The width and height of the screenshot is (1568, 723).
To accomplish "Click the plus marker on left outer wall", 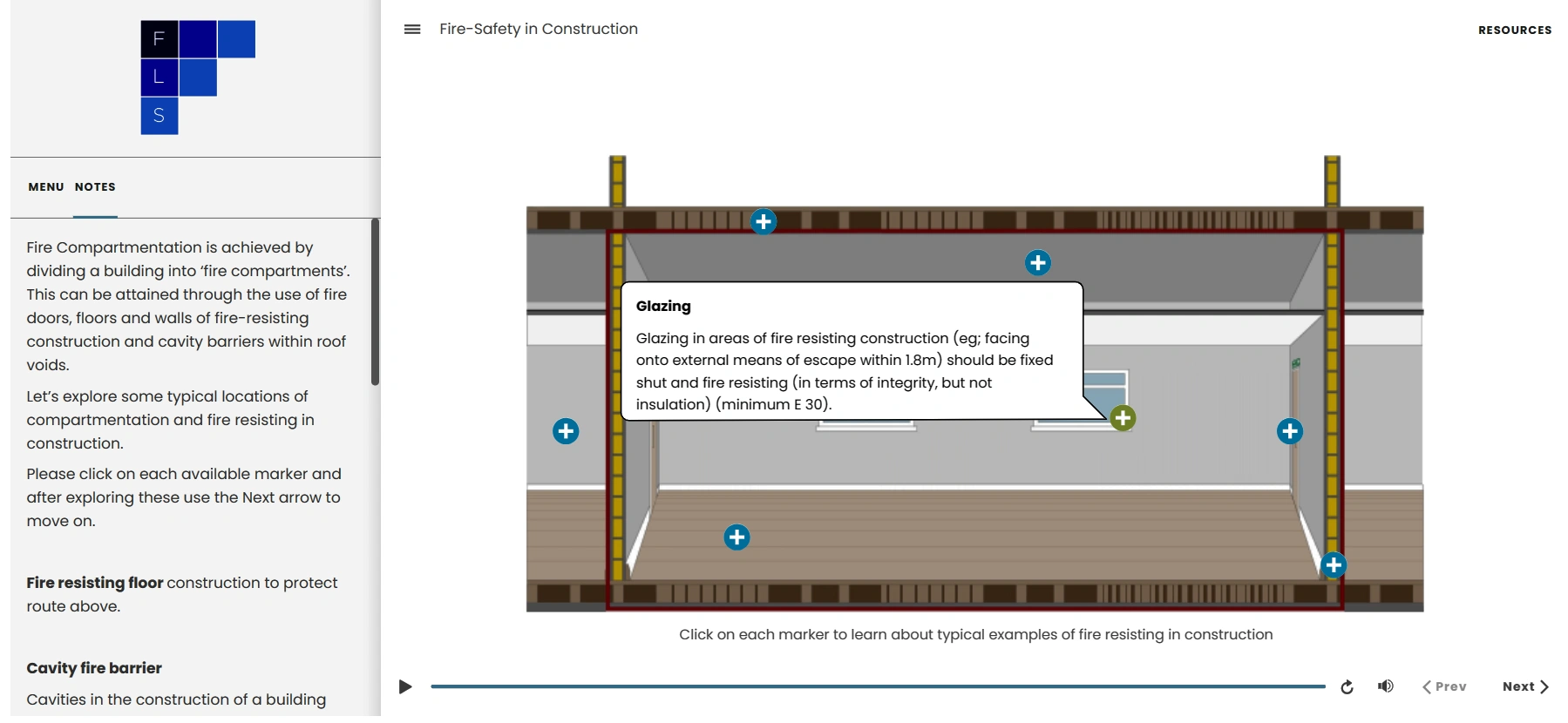I will [x=566, y=431].
